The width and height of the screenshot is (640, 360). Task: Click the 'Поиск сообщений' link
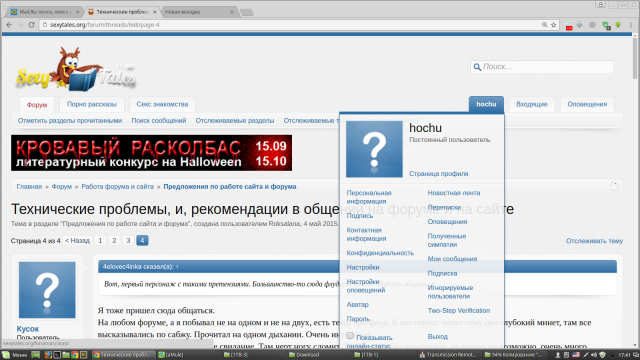tap(159, 120)
